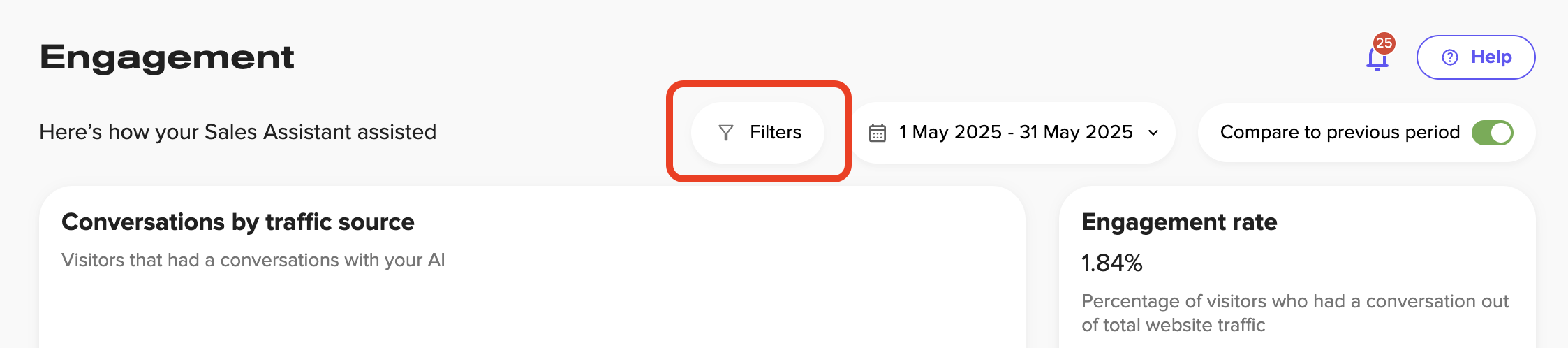Viewport: 1568px width, 348px height.
Task: Open the notifications bell
Action: click(1377, 61)
